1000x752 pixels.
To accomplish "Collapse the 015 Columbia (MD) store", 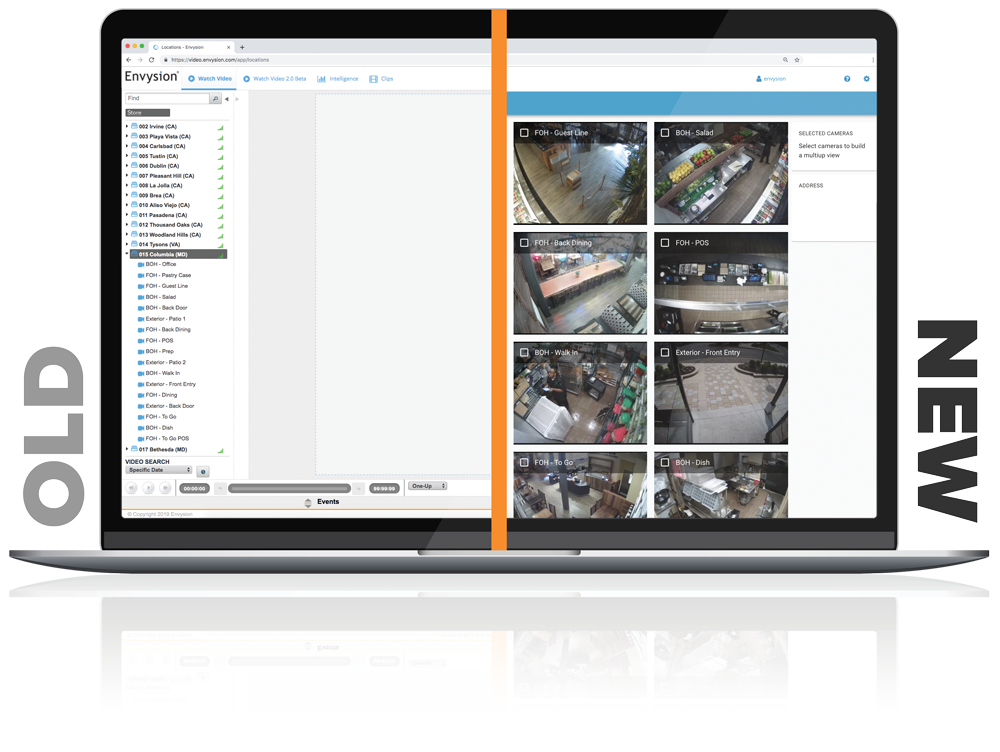I will pyautogui.click(x=127, y=254).
